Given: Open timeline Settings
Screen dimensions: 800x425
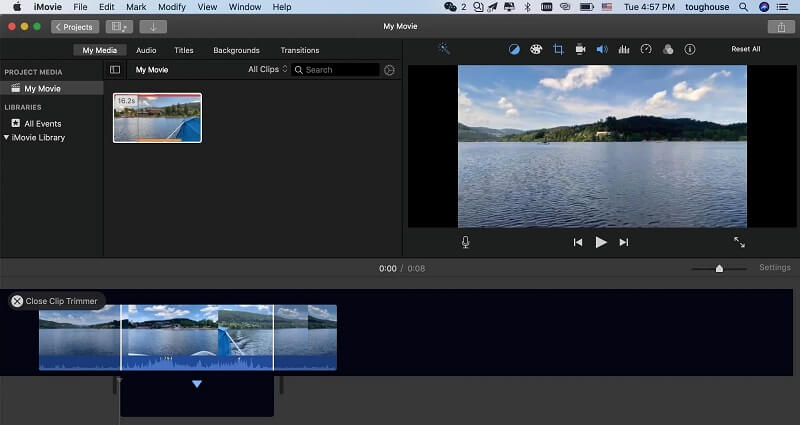Looking at the screenshot, I should (774, 267).
